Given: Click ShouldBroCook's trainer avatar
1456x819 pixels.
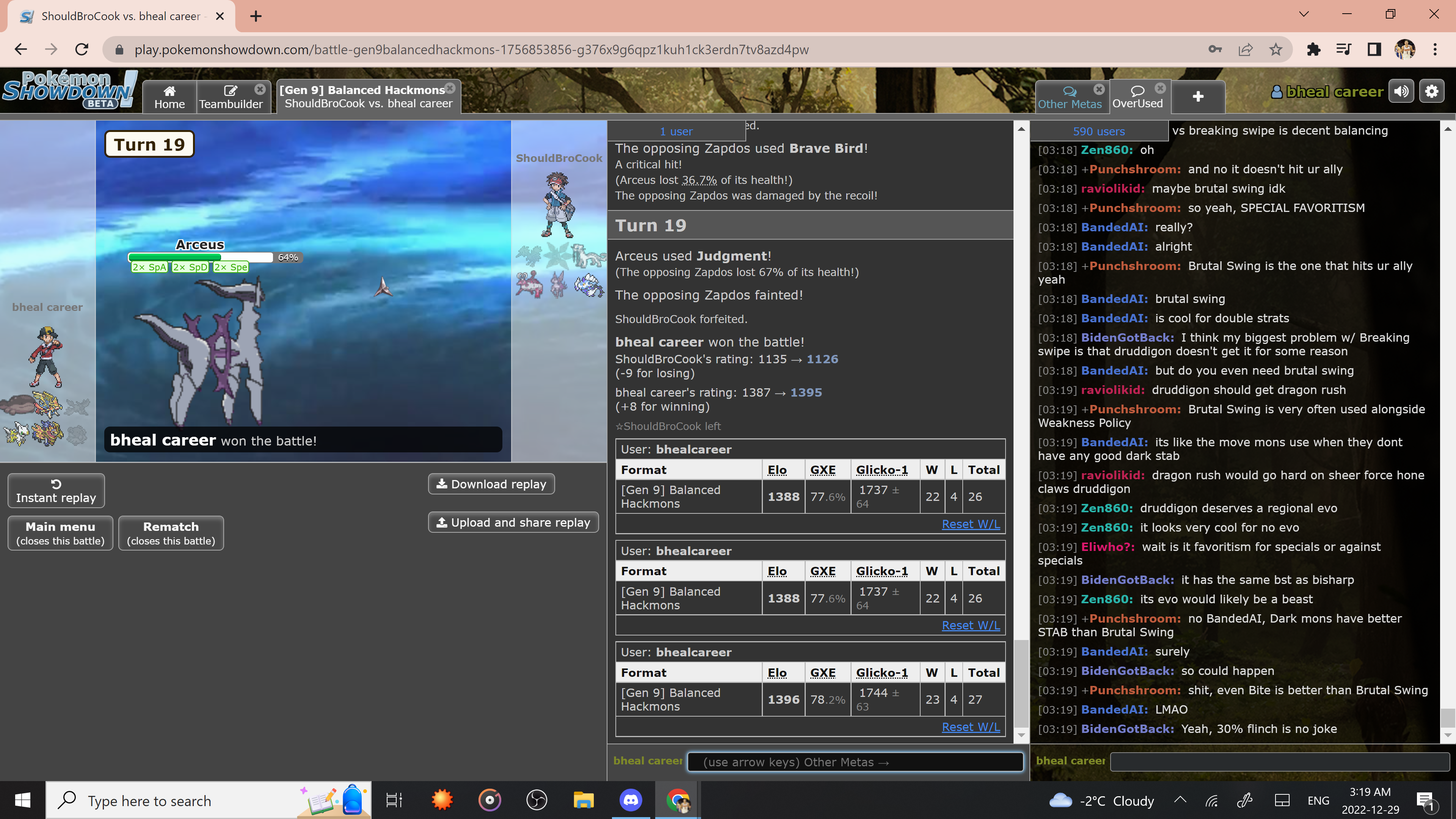Looking at the screenshot, I should tap(559, 205).
